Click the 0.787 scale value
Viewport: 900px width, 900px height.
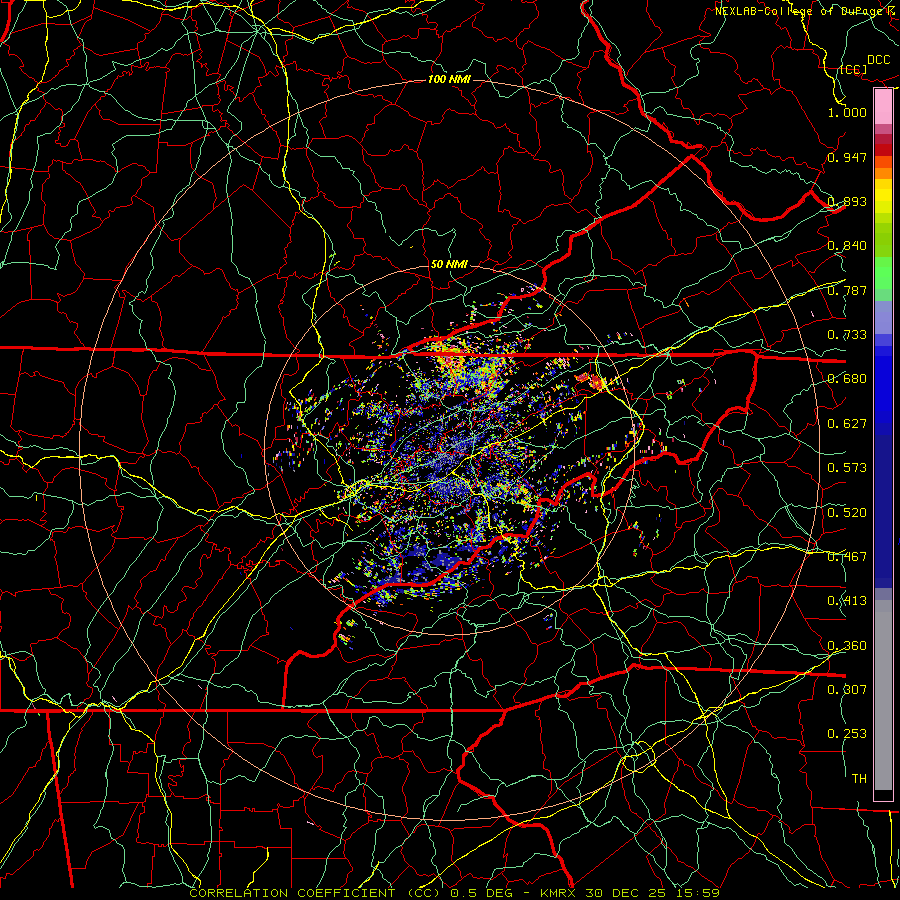coord(847,290)
